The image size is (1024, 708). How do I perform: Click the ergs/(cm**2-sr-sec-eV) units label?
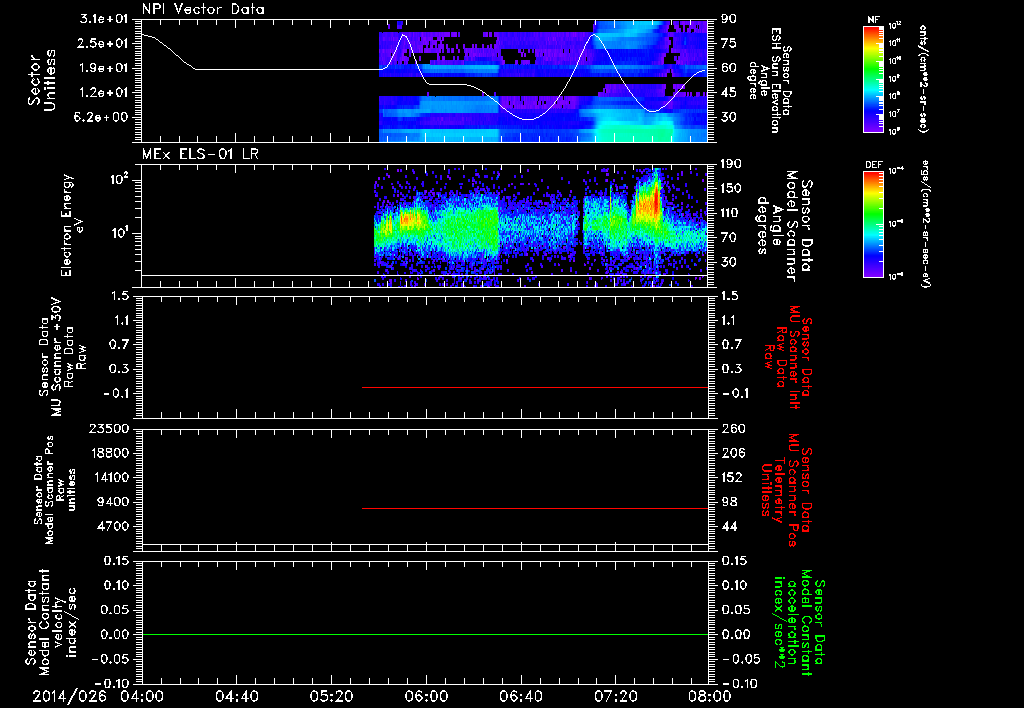coord(925,223)
